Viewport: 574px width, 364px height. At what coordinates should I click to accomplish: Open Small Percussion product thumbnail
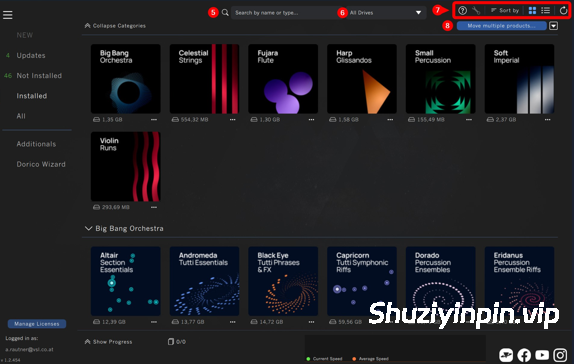(440, 79)
